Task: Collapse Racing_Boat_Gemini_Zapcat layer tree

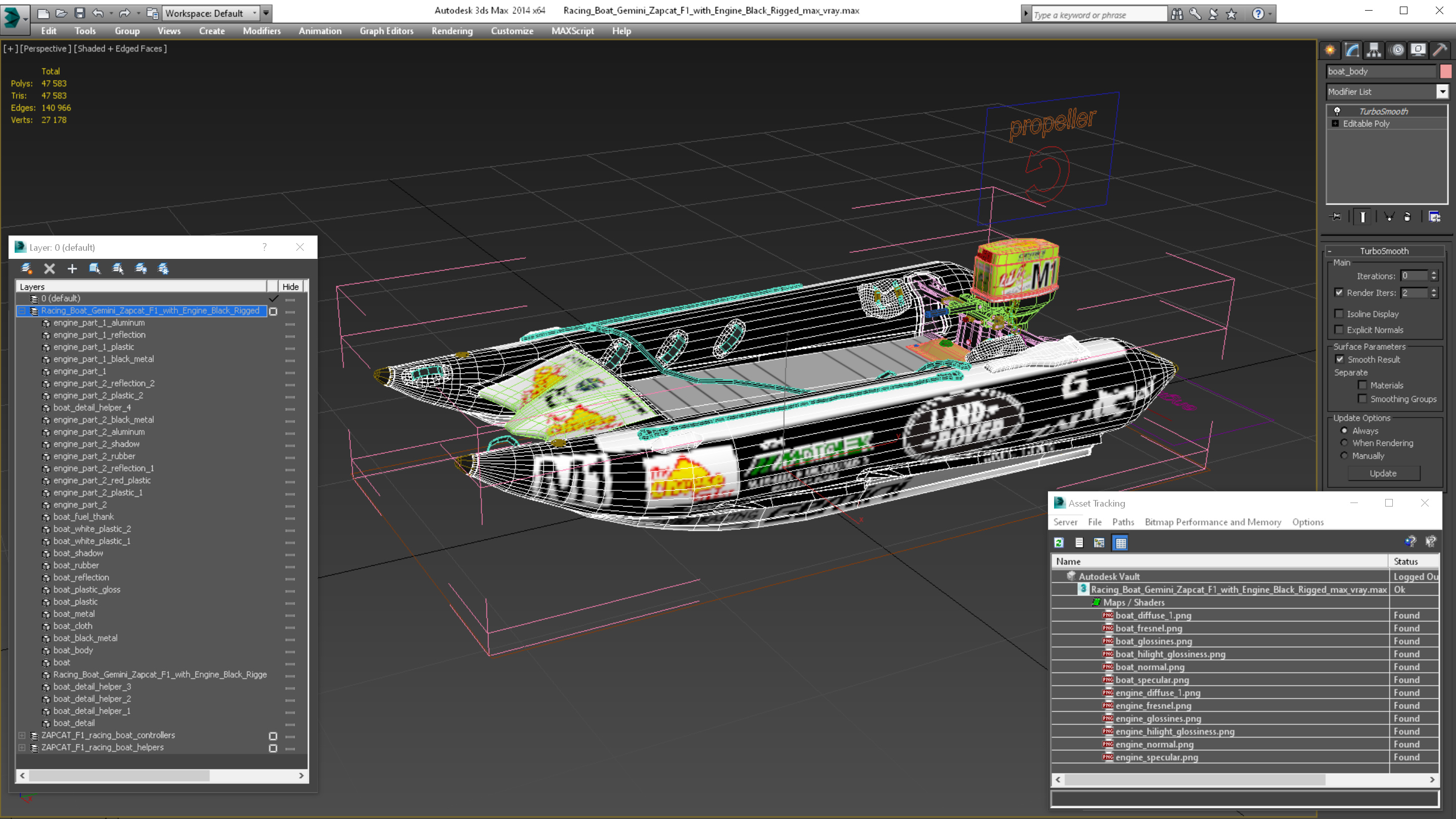Action: point(22,310)
